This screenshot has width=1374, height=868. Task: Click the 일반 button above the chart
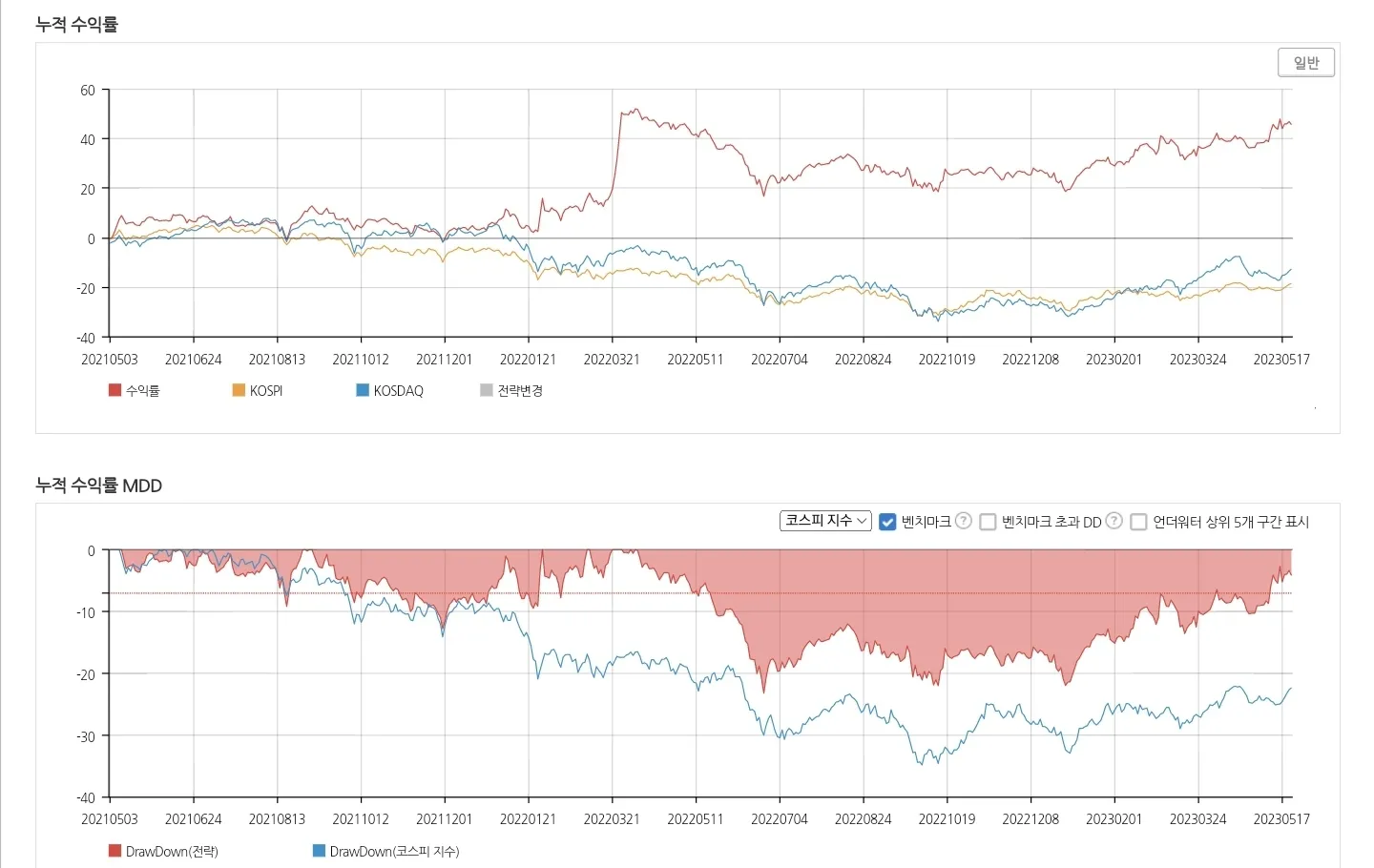pos(1305,63)
